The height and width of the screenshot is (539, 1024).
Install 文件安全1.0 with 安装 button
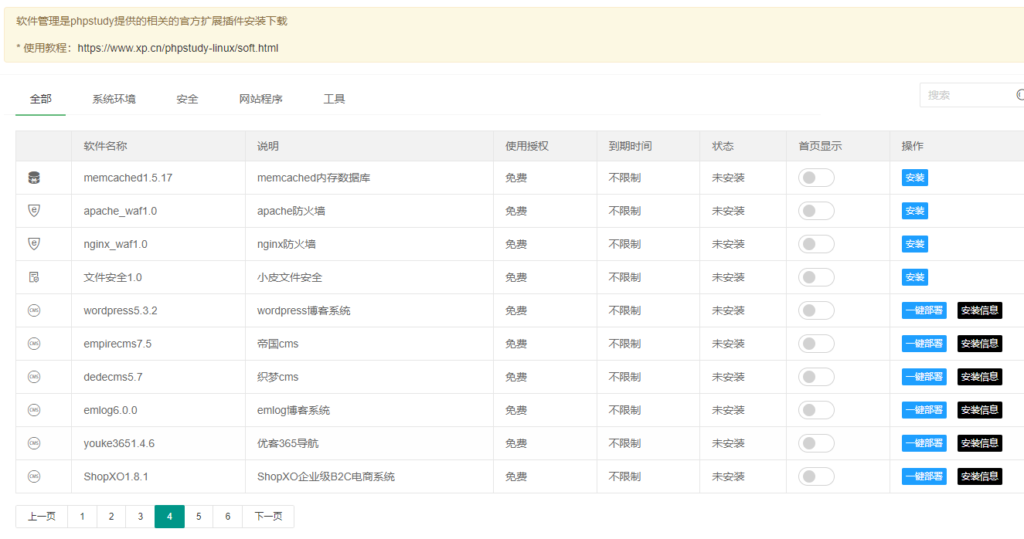coord(914,277)
